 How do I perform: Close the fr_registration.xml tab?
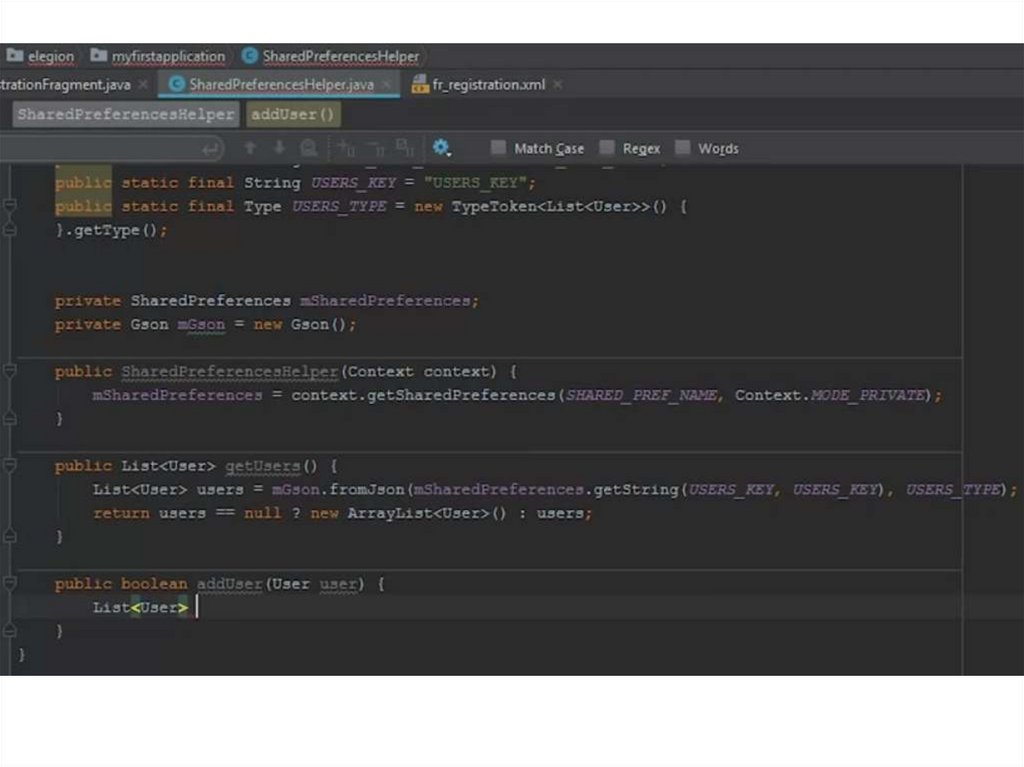558,85
